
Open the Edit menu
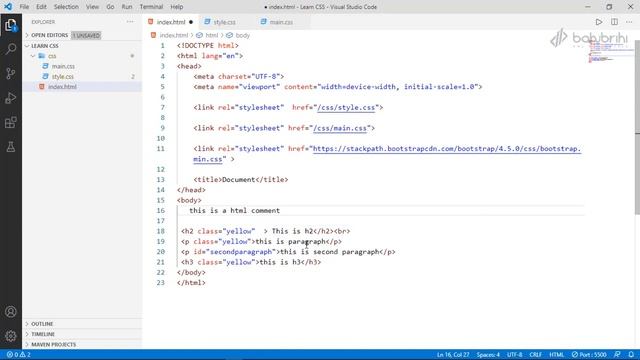coord(41,7)
